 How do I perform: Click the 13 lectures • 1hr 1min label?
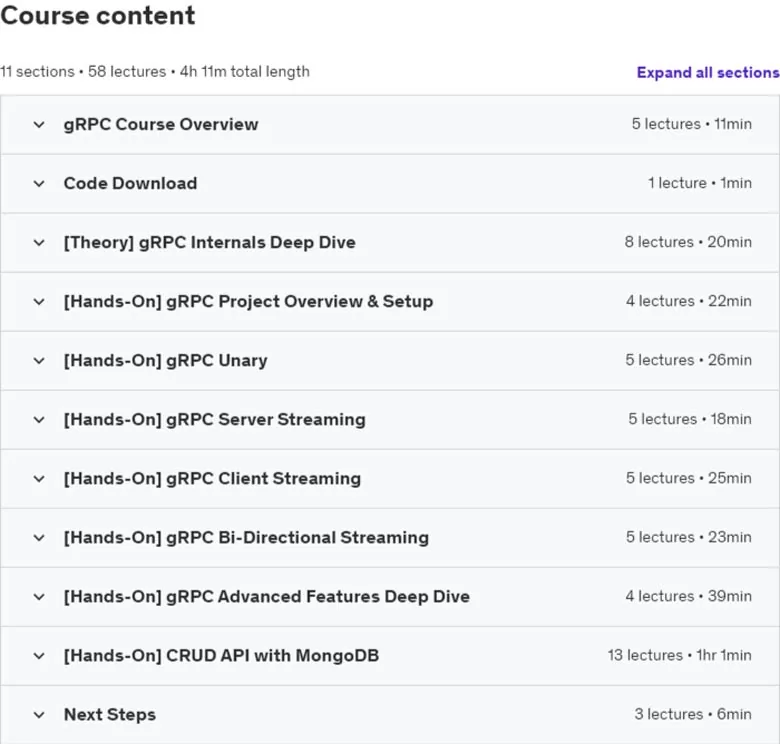pyautogui.click(x=679, y=655)
